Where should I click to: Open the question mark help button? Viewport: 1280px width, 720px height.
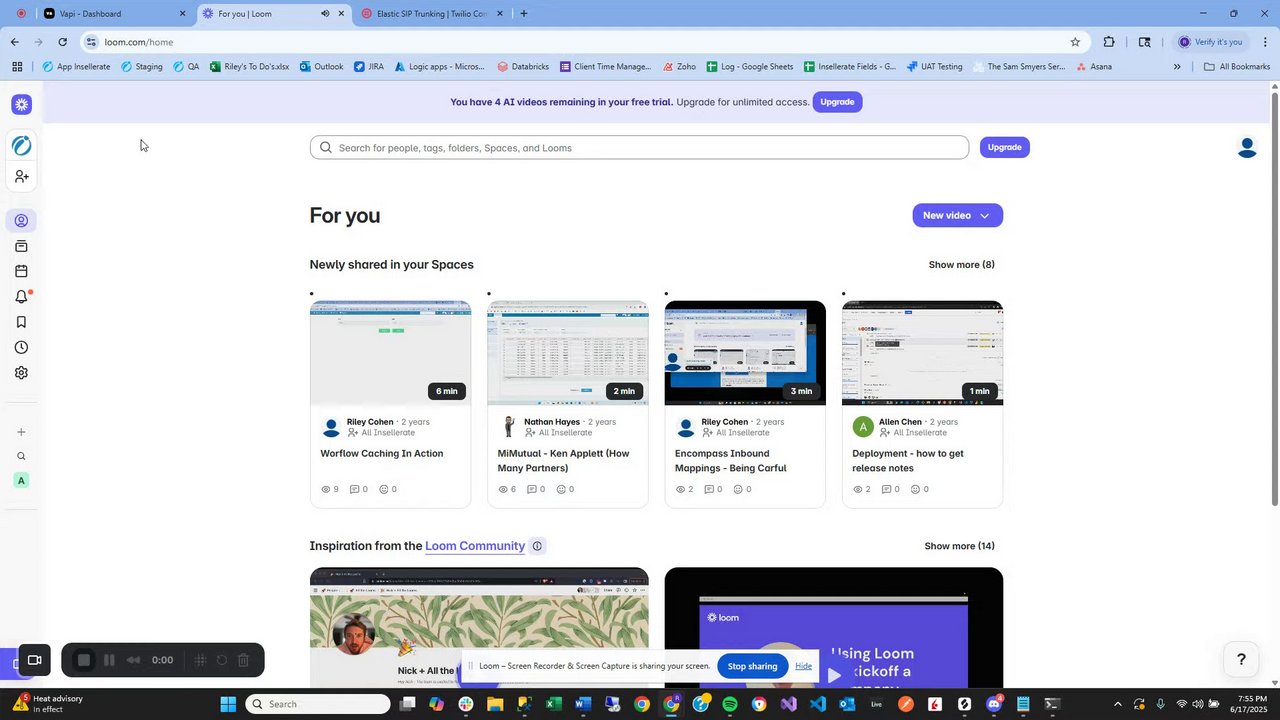(x=1241, y=659)
